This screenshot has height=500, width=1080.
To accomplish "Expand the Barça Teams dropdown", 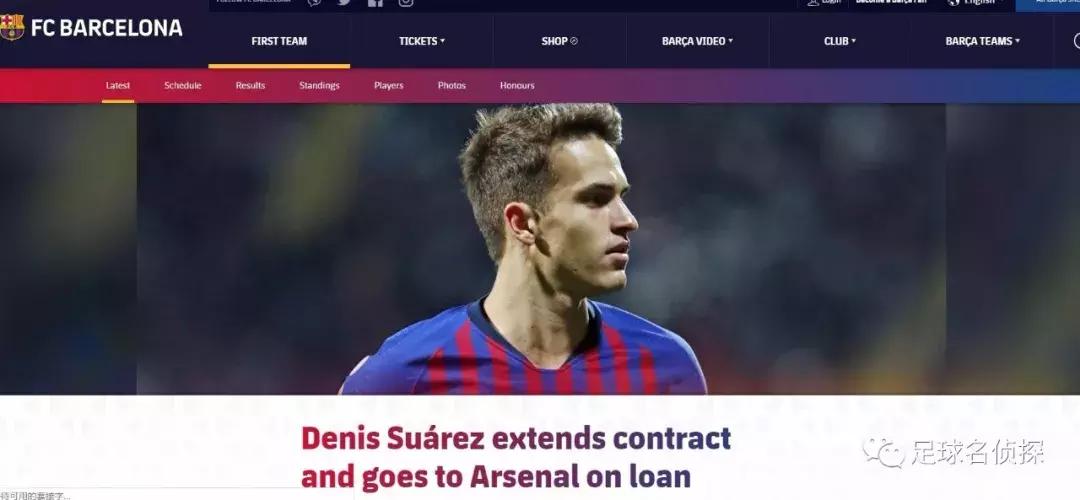I will 983,41.
